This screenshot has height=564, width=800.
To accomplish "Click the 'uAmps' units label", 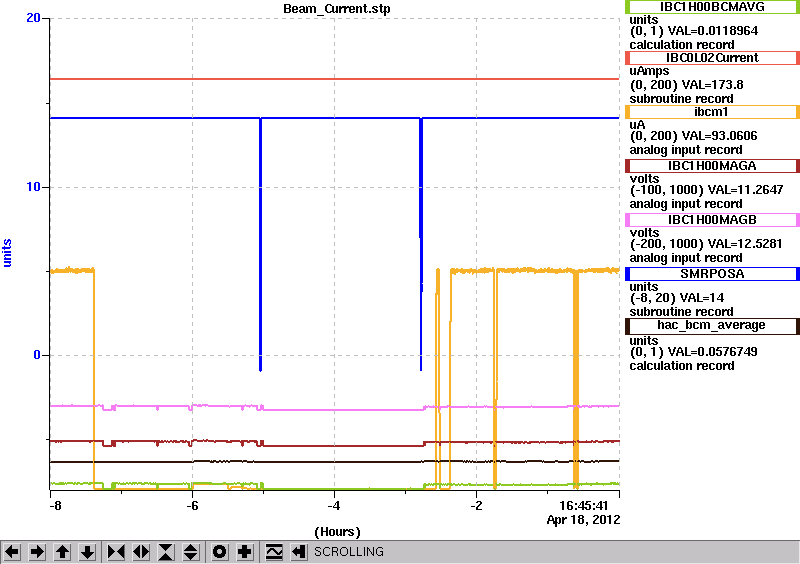I will [649, 71].
